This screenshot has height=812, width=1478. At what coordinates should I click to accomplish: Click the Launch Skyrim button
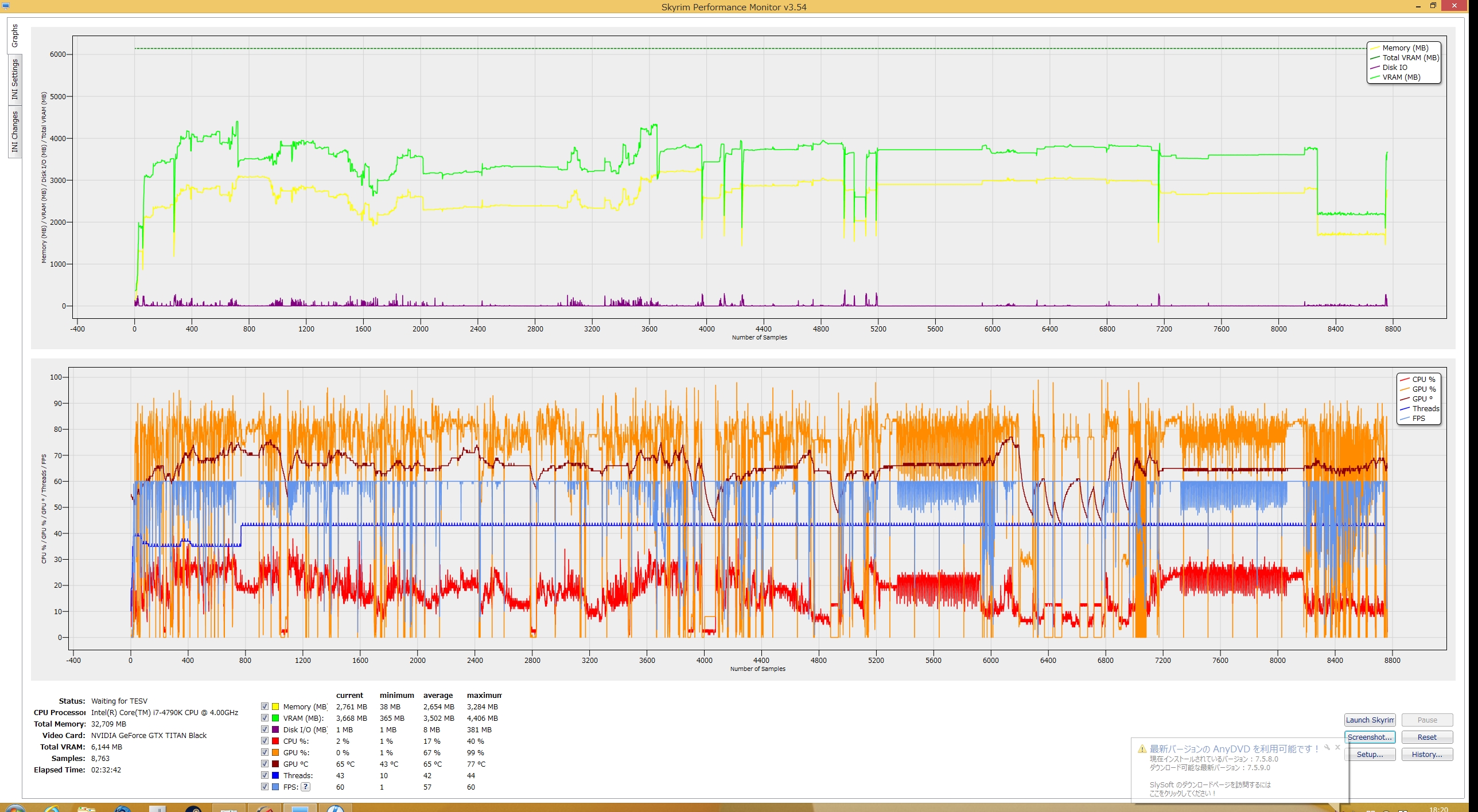point(1370,720)
